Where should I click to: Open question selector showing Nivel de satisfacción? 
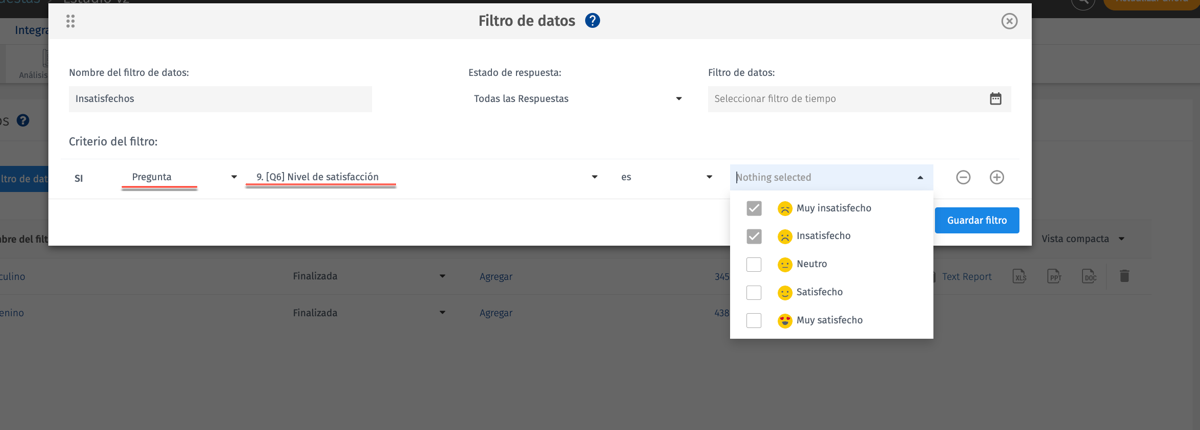(x=427, y=177)
